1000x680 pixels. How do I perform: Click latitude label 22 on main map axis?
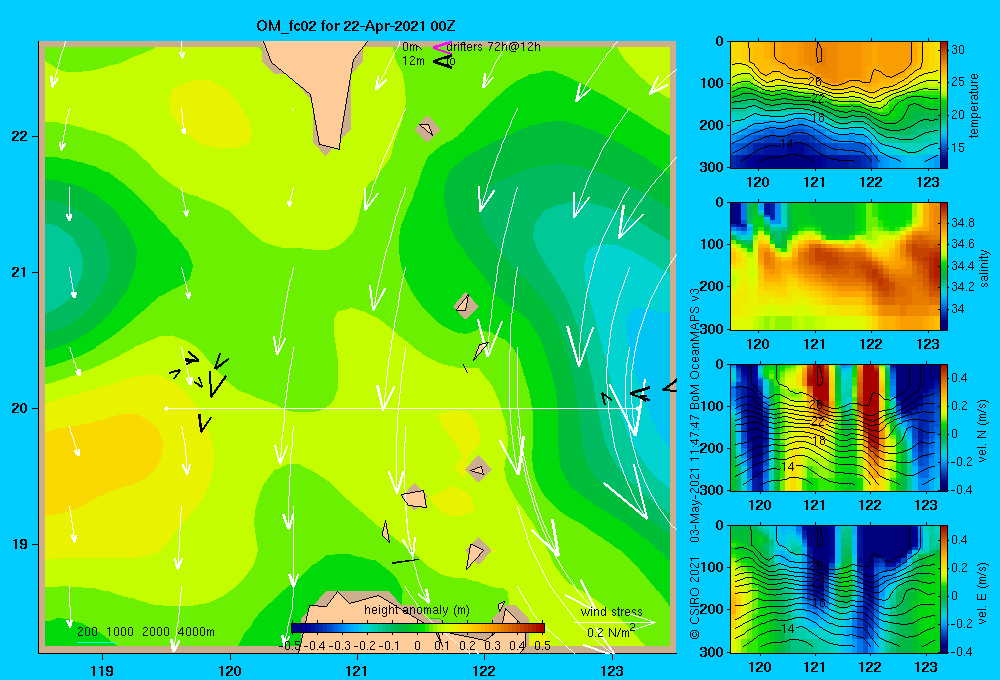(19, 137)
